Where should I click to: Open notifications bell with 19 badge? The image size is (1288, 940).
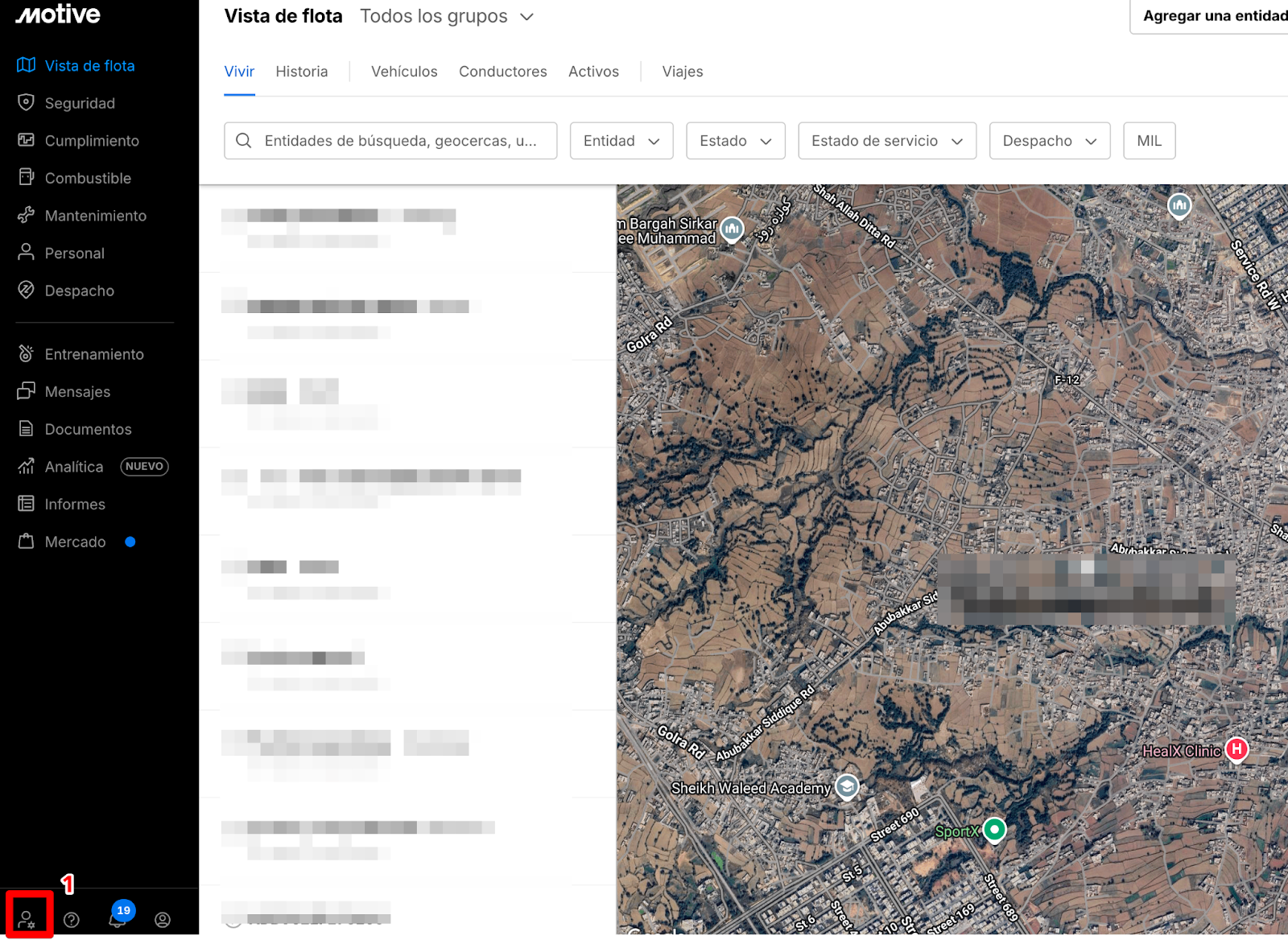click(118, 919)
